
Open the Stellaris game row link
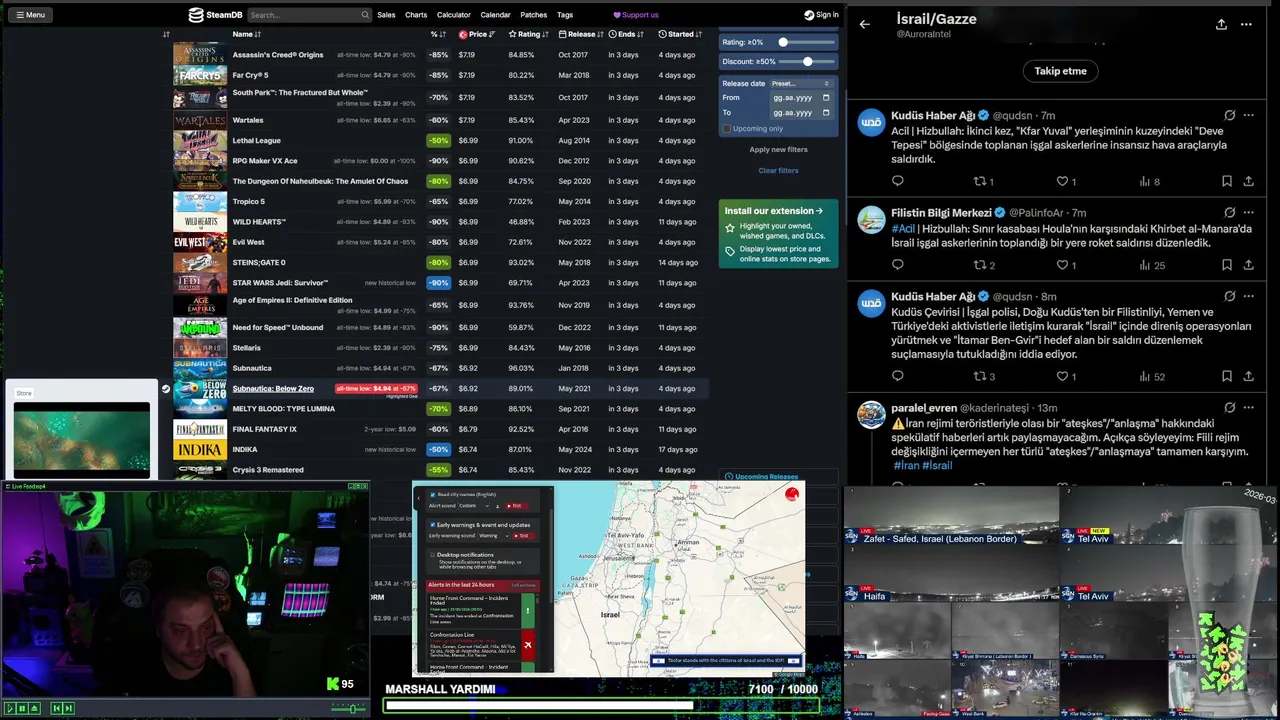[x=246, y=348]
